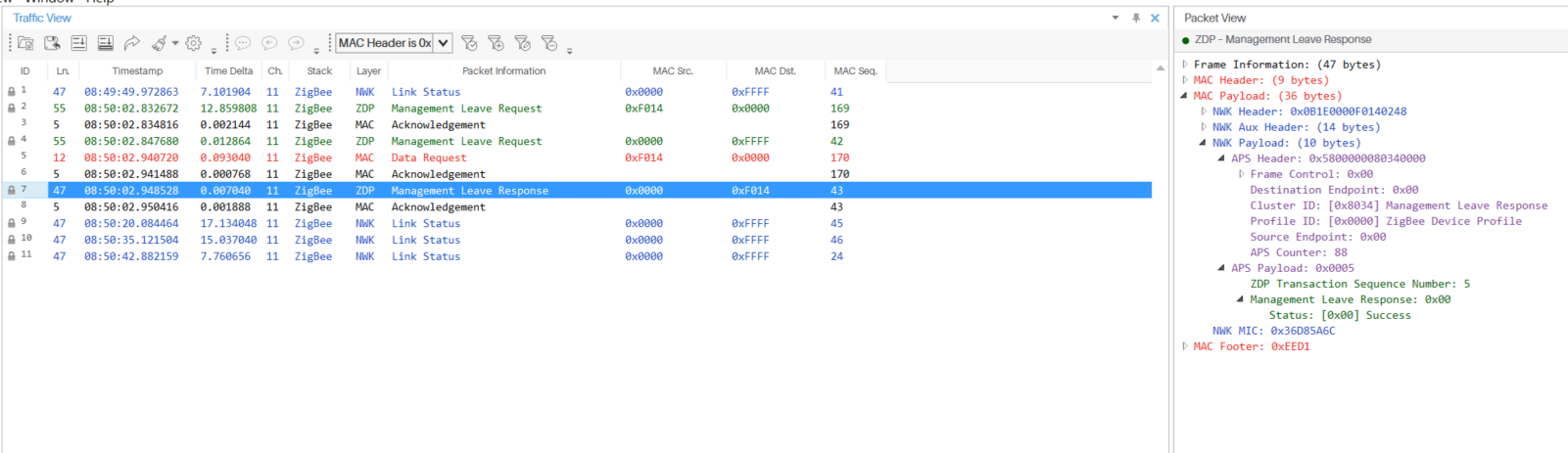
Task: Sort by Time Delta column header
Action: point(228,70)
